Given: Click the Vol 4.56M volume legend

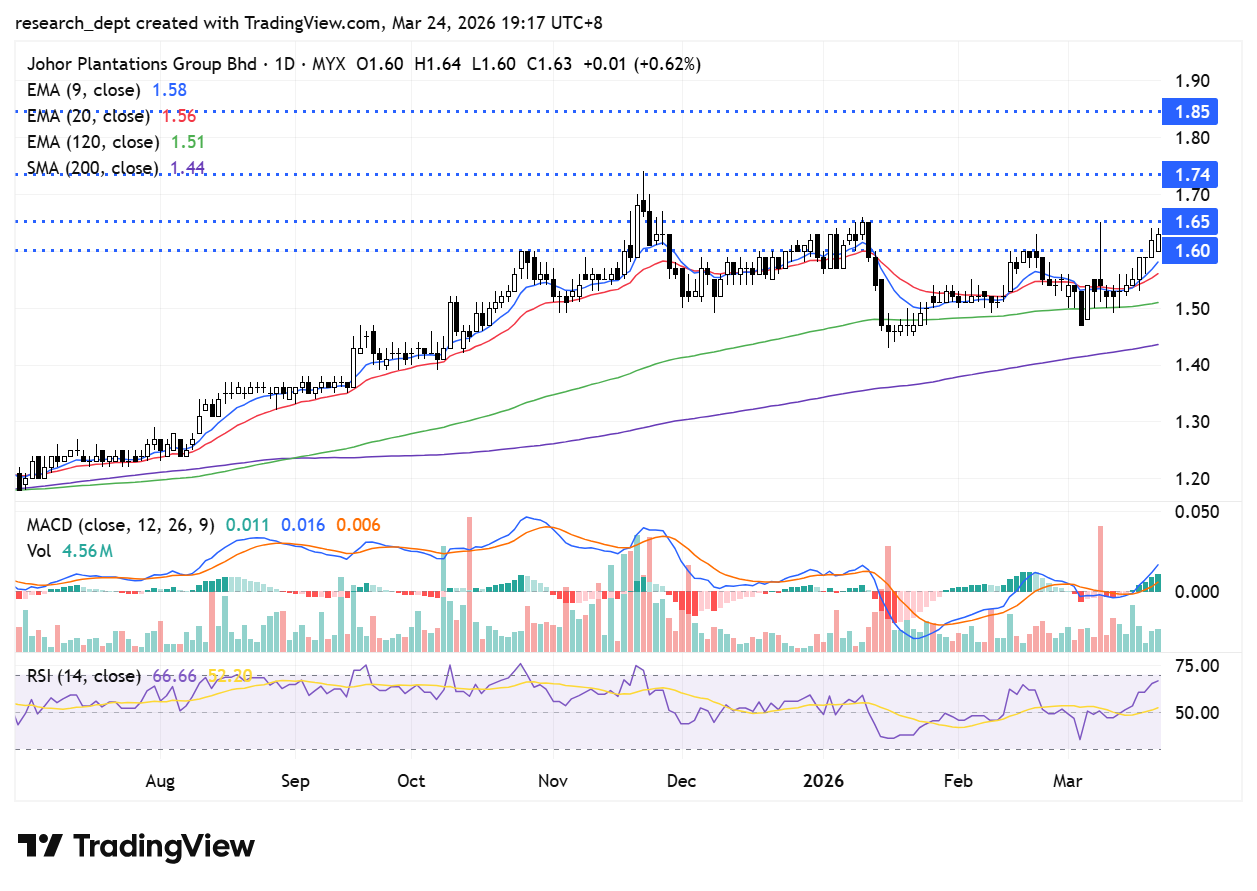Looking at the screenshot, I should (68, 550).
